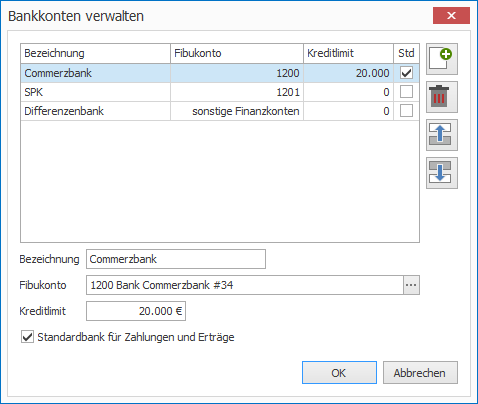
Task: Move selected bank account down
Action: coord(442,173)
